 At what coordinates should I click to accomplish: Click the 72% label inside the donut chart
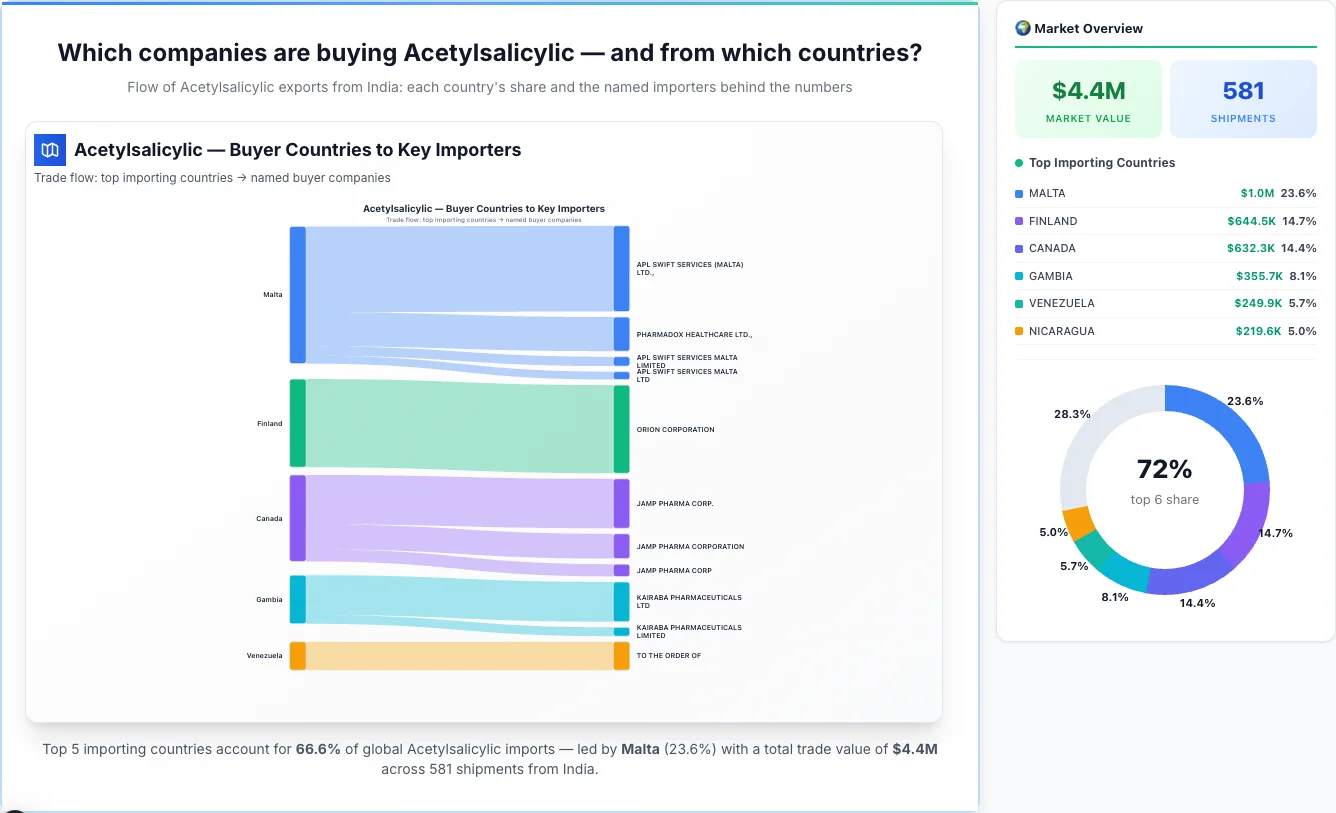pos(1164,468)
